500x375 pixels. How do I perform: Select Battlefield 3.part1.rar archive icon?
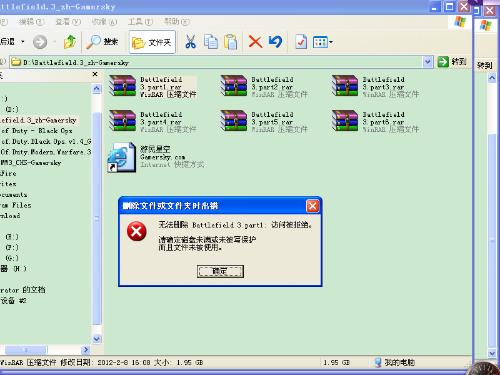pyautogui.click(x=122, y=86)
